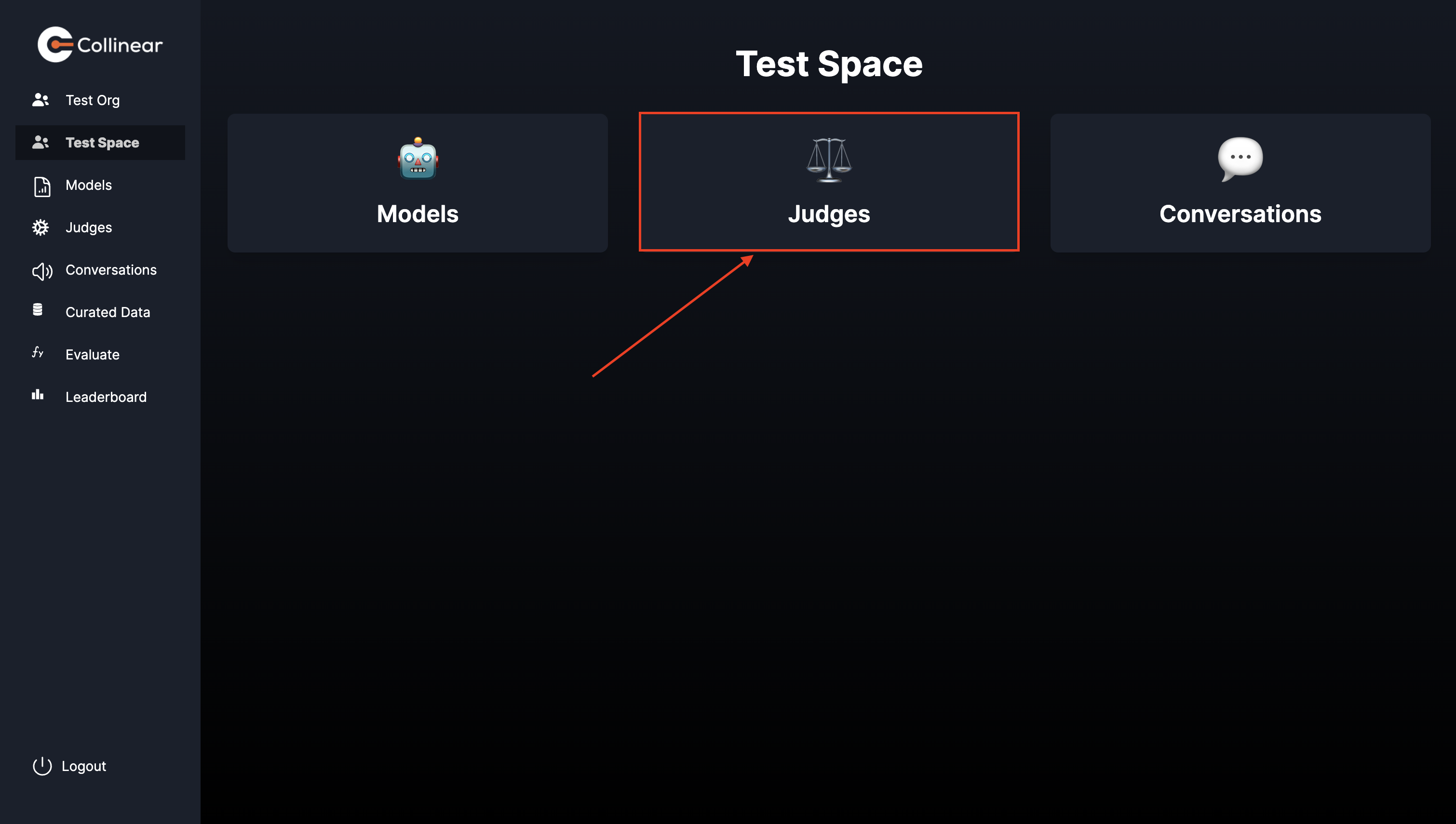Screen dimensions: 1456x824
Task: Click the robot icon on Models card
Action: coord(418,158)
